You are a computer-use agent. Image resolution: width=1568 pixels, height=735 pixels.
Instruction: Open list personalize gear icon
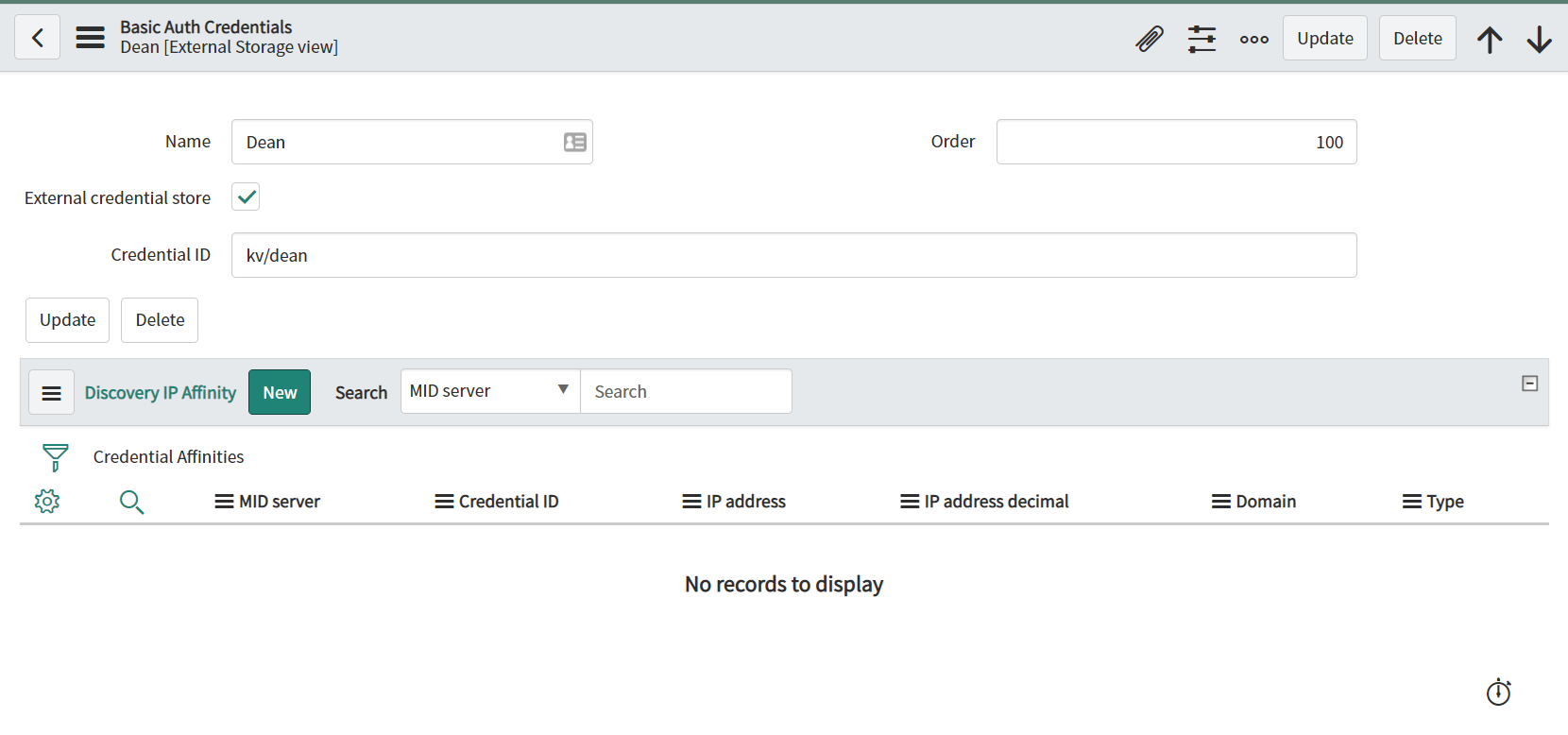(x=47, y=502)
